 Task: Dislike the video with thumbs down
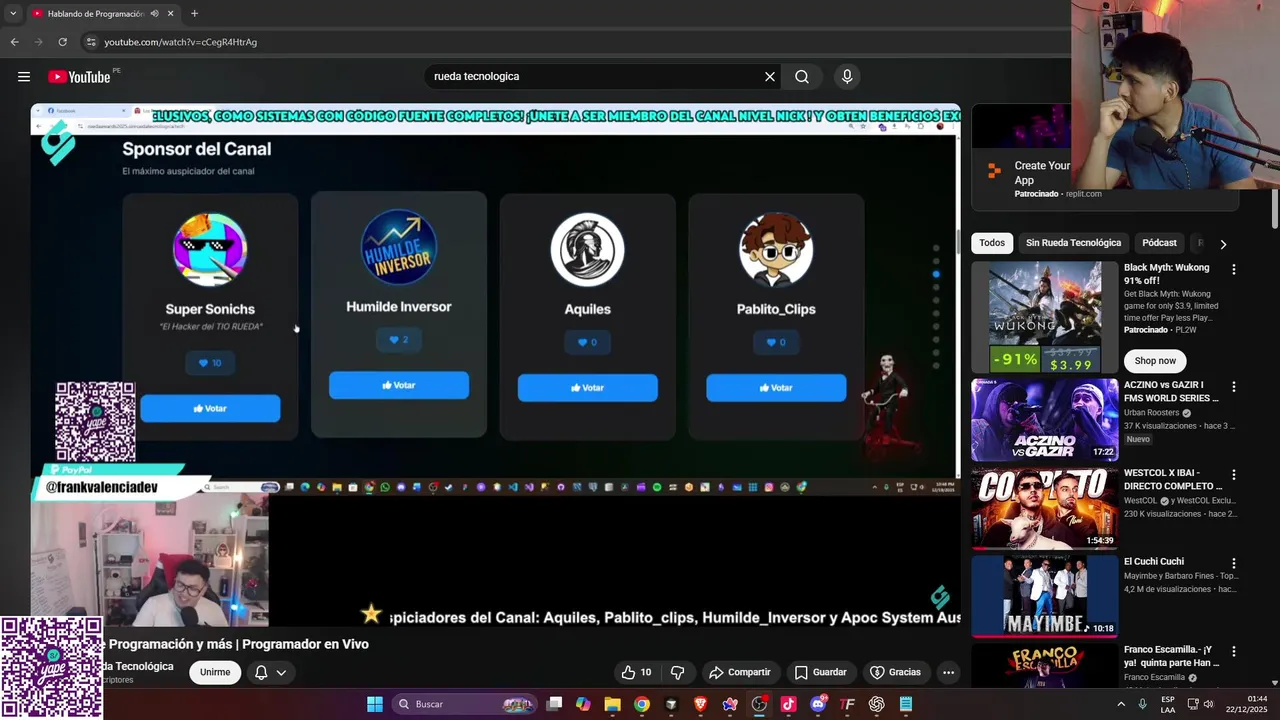677,672
